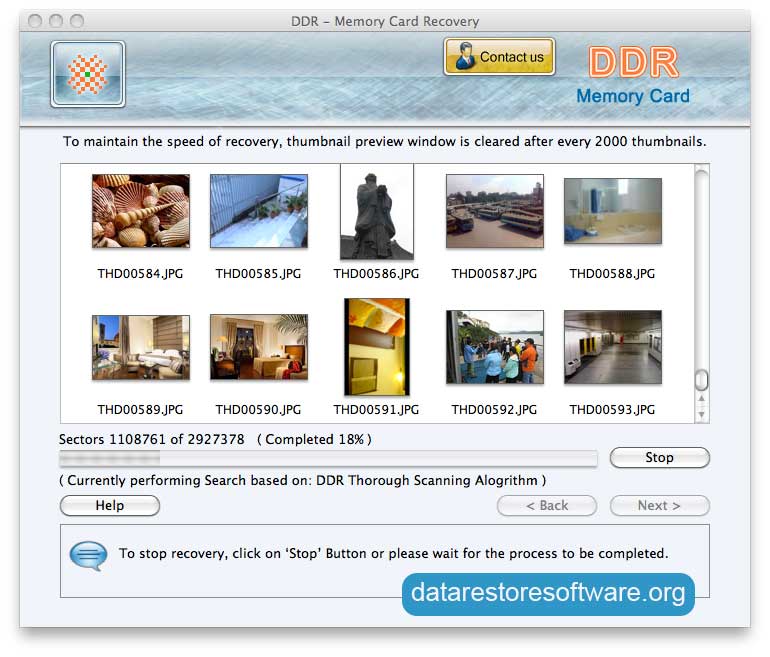Select the subway corridor thumbnail THD00593.JPG
The height and width of the screenshot is (657, 770).
click(x=612, y=347)
